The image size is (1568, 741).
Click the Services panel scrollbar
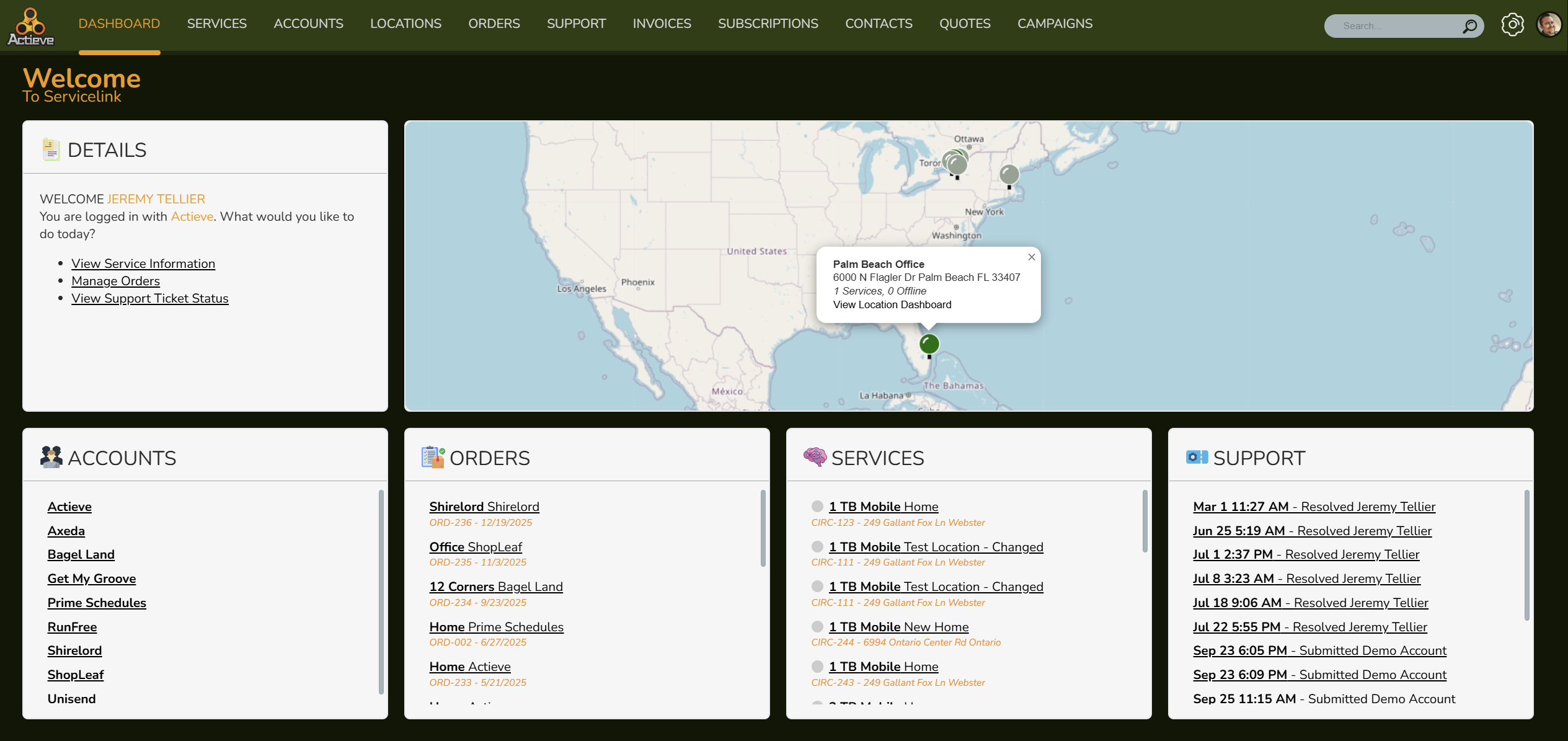1145,521
